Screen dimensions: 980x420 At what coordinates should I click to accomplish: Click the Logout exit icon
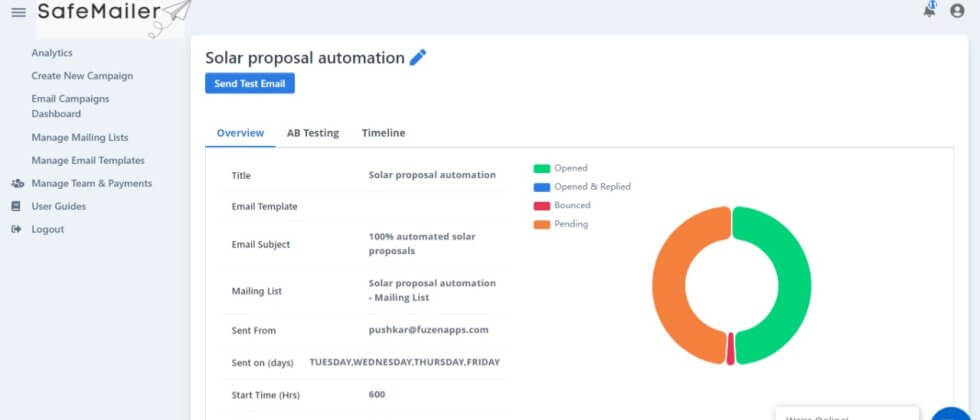pyautogui.click(x=16, y=229)
